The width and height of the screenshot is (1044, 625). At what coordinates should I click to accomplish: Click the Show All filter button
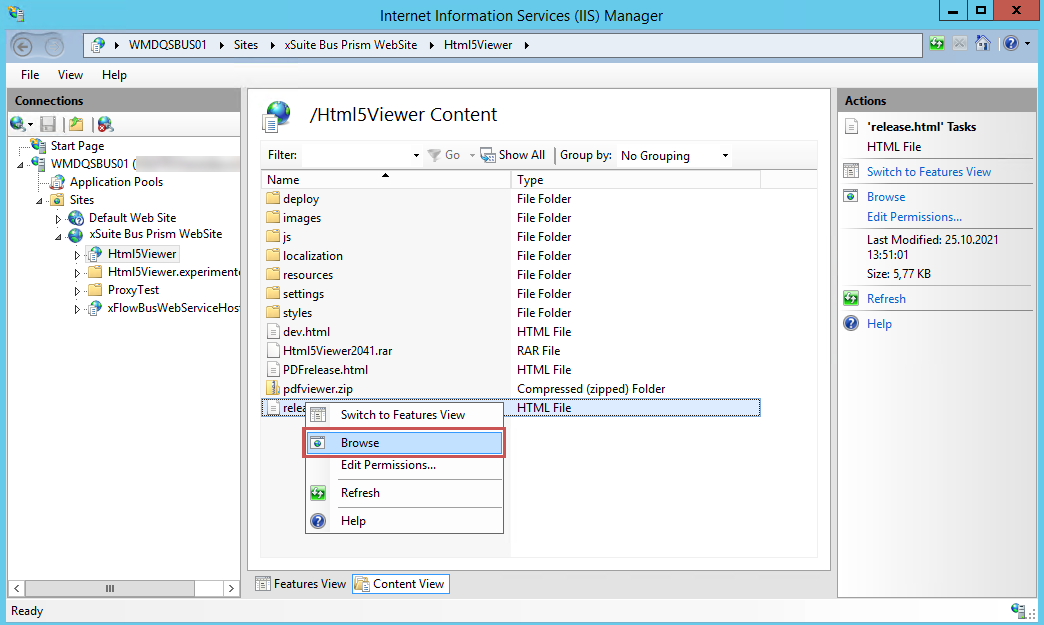point(512,155)
